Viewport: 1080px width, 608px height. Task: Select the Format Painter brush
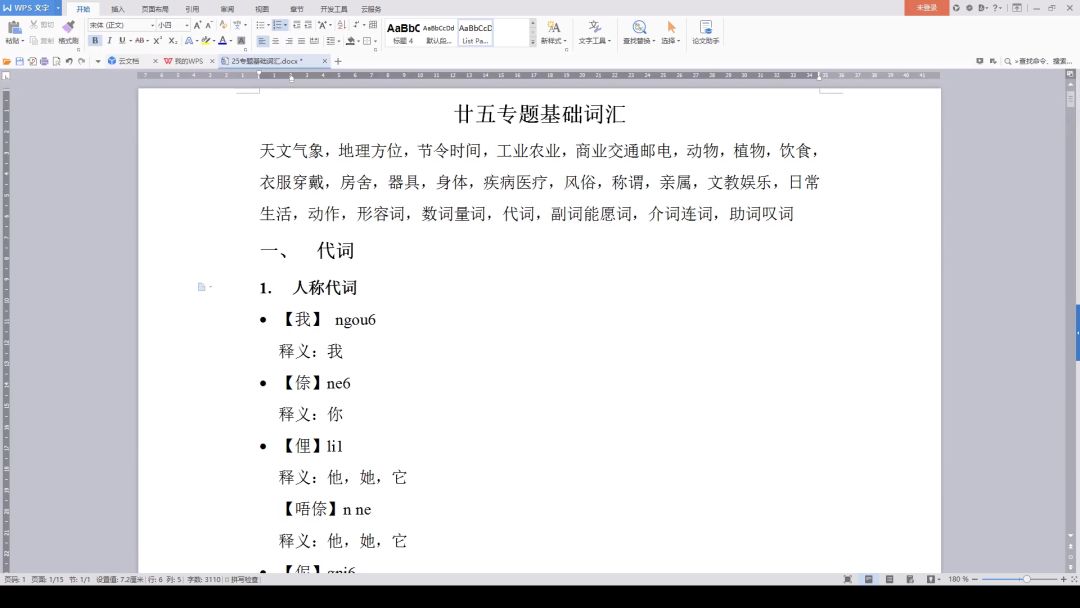(x=68, y=27)
